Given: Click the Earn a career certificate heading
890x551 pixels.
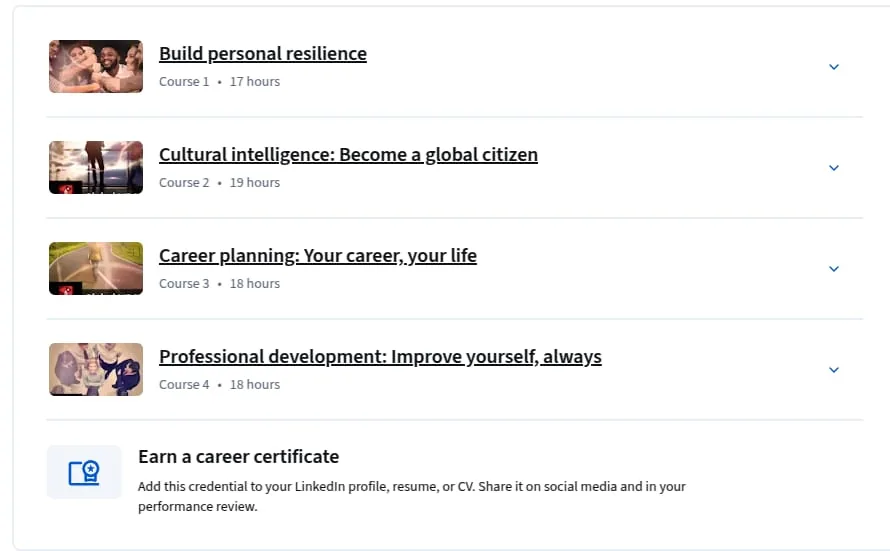Looking at the screenshot, I should (x=238, y=457).
